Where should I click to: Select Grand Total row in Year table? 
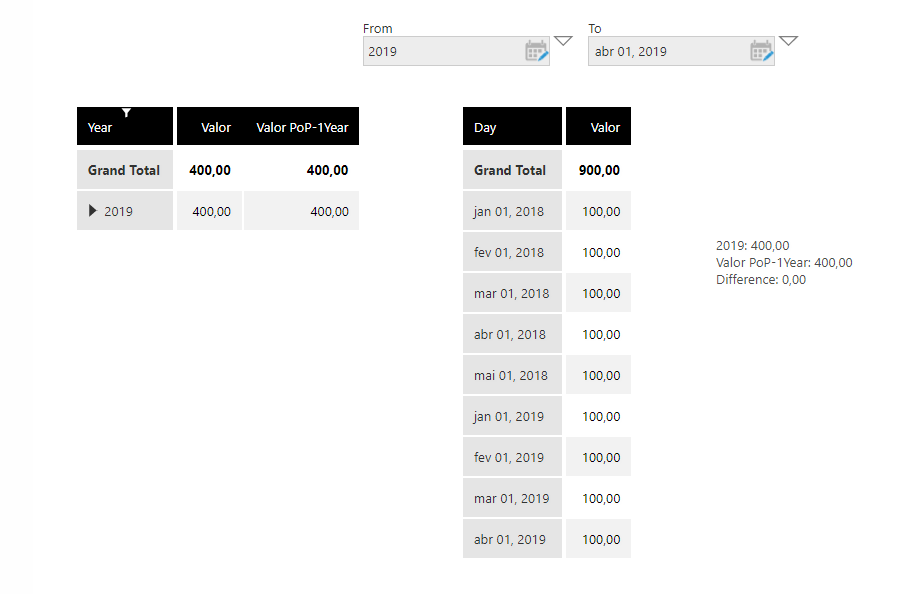218,170
